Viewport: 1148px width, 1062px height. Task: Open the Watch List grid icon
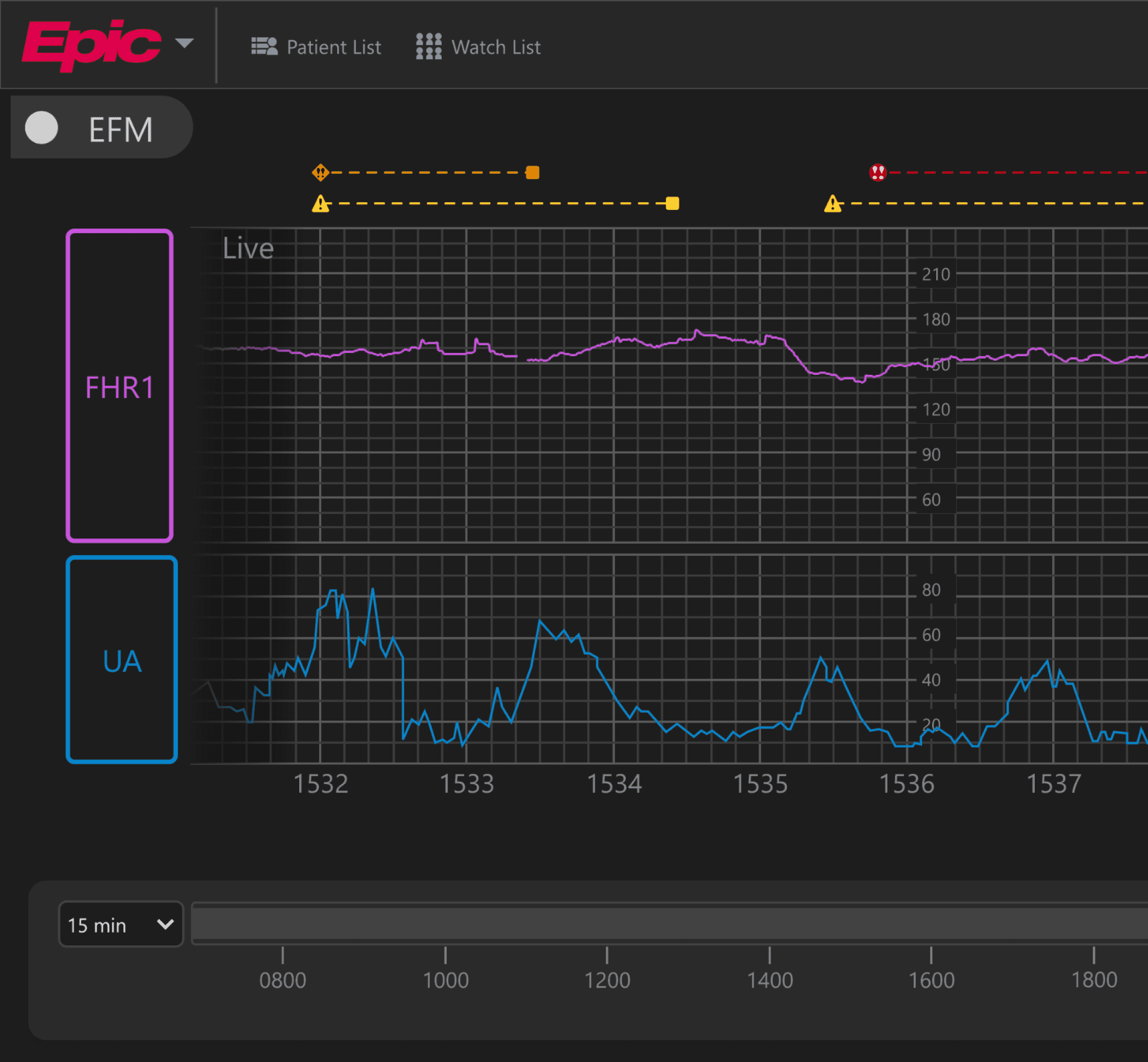tap(429, 46)
